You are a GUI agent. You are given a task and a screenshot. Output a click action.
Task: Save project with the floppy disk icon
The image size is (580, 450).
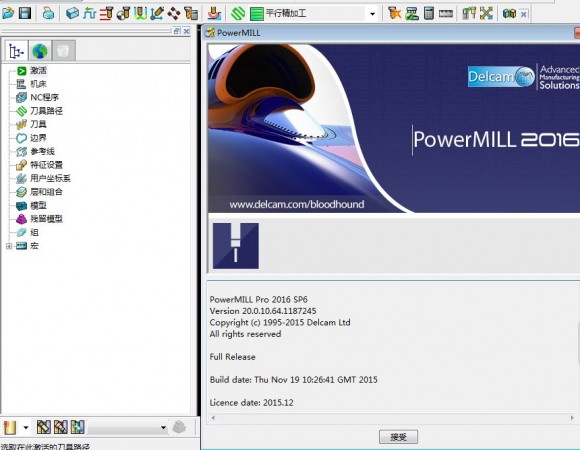pyautogui.click(x=25, y=14)
